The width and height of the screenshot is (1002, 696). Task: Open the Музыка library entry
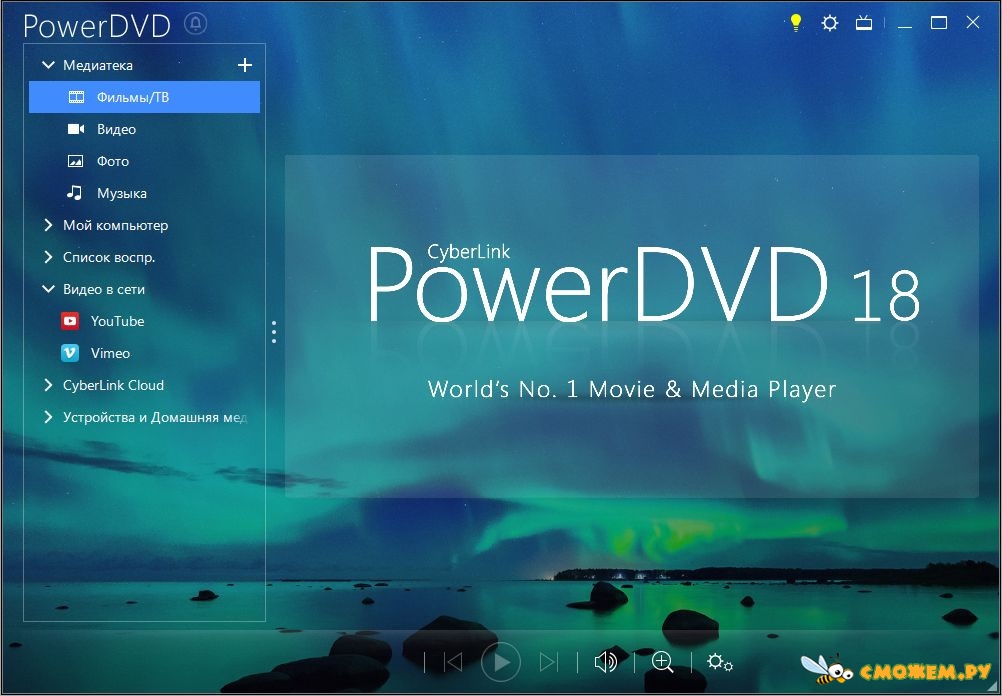pos(144,193)
